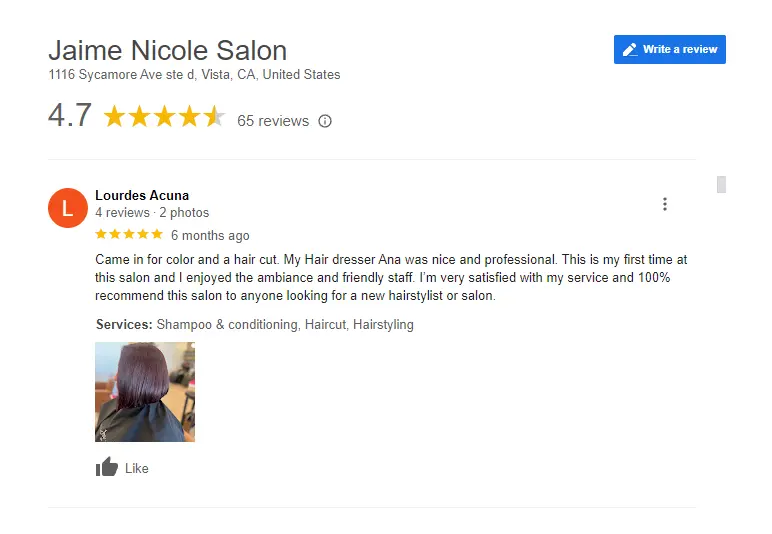772x534 pixels.
Task: Click the vertical scrollbar handle
Action: tap(721, 185)
